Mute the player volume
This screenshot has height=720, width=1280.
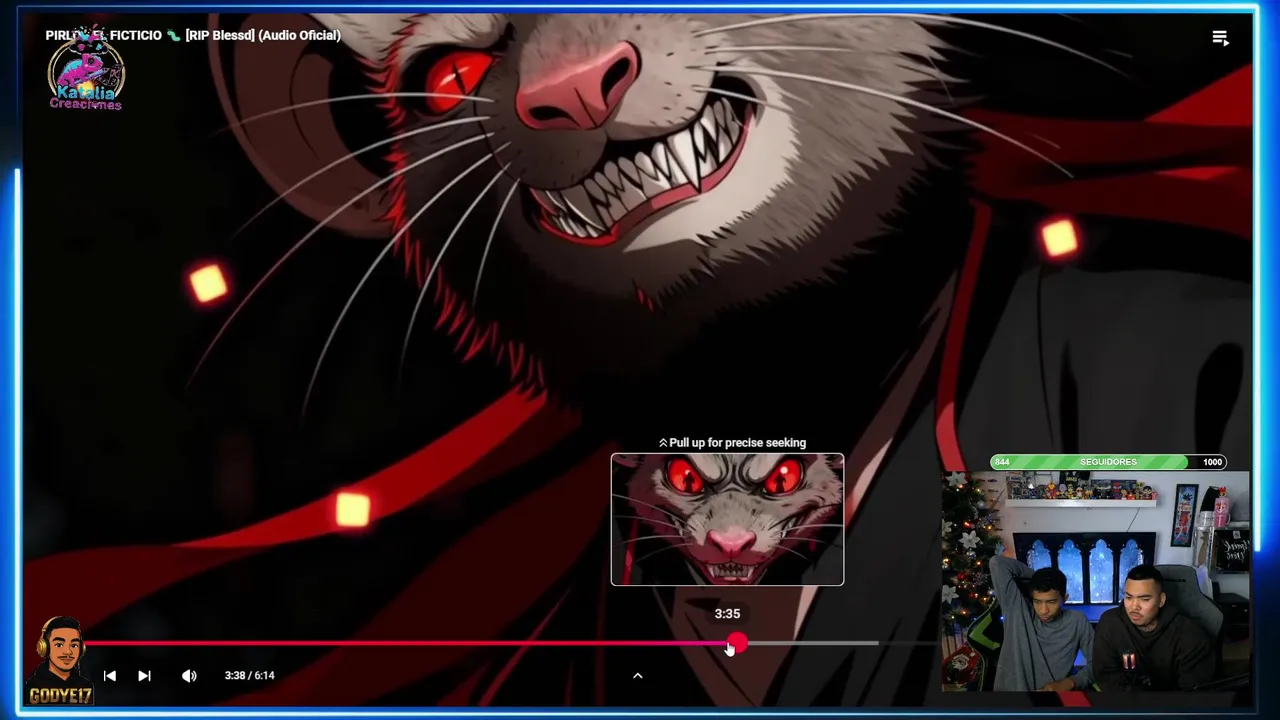(189, 676)
